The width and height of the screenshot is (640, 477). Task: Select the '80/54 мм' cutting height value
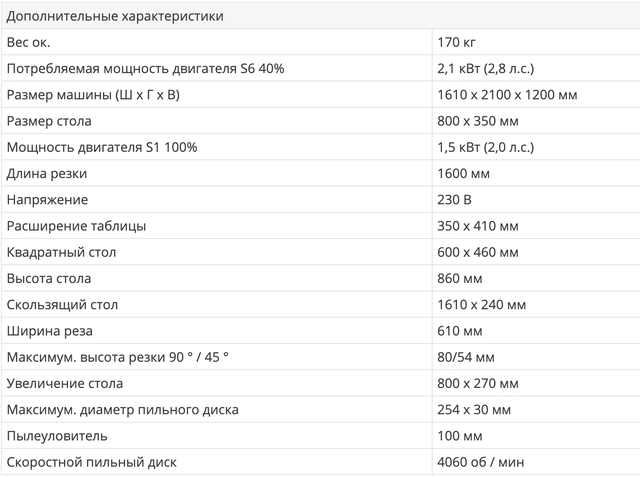(x=467, y=357)
